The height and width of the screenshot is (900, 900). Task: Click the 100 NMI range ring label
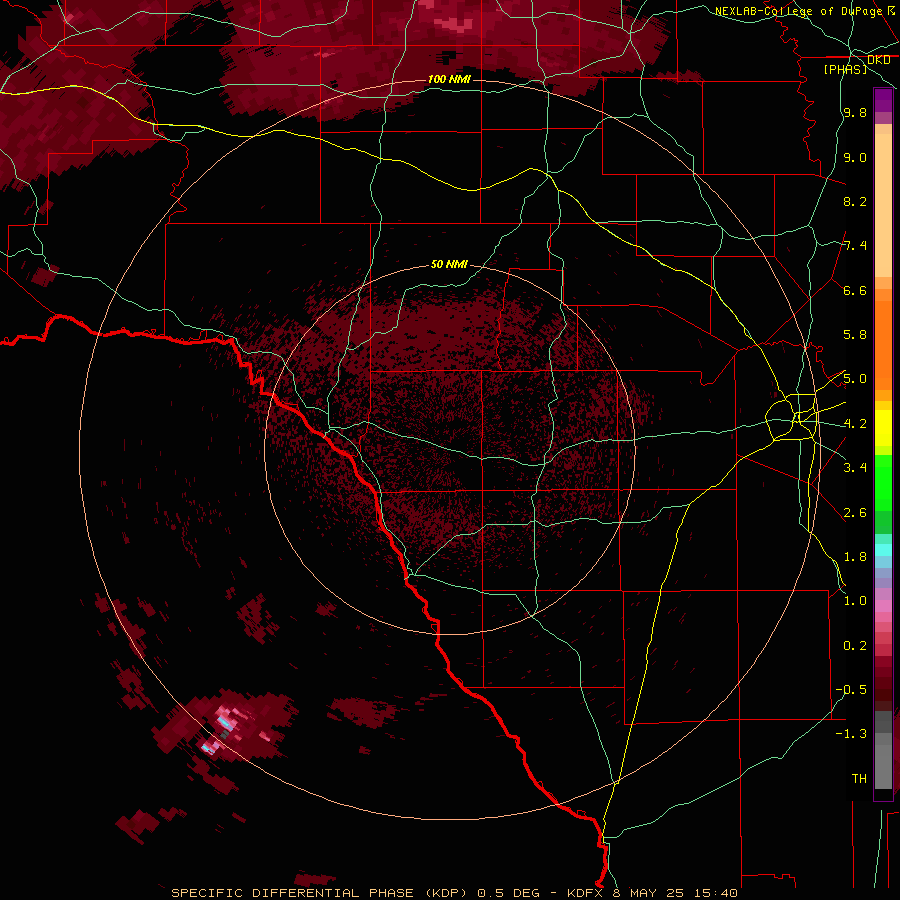[x=449, y=79]
